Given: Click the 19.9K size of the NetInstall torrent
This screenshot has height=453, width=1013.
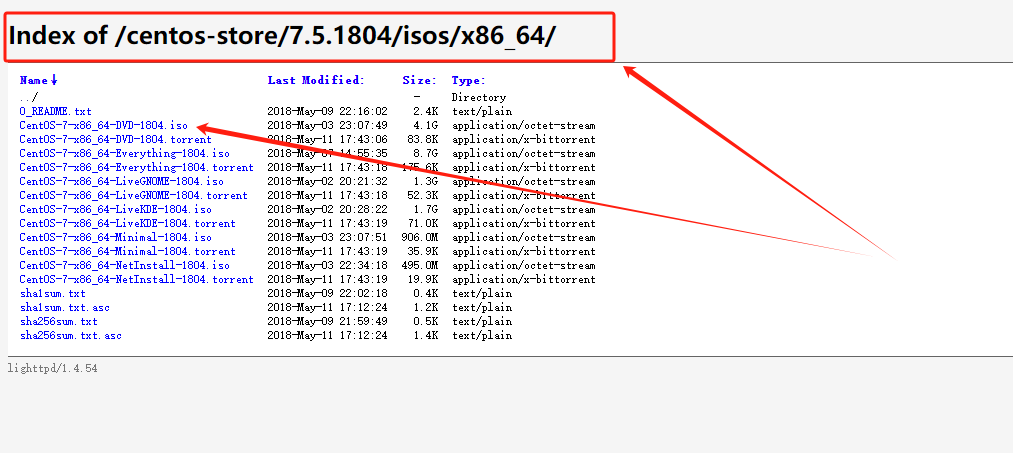Looking at the screenshot, I should tap(423, 279).
